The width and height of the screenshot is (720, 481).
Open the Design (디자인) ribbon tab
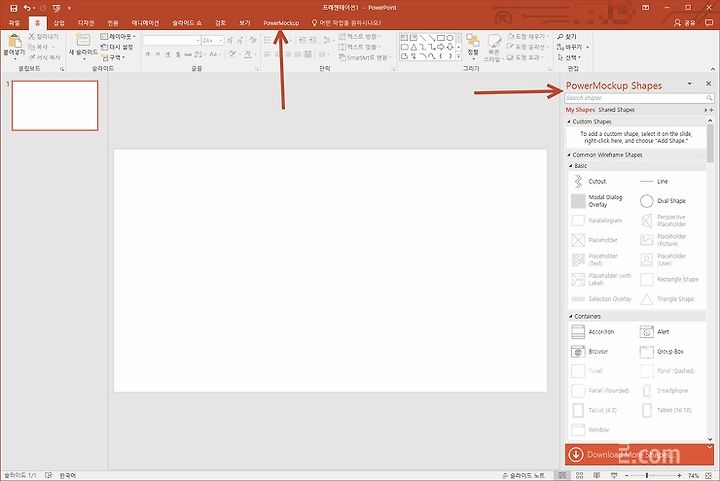(86, 22)
